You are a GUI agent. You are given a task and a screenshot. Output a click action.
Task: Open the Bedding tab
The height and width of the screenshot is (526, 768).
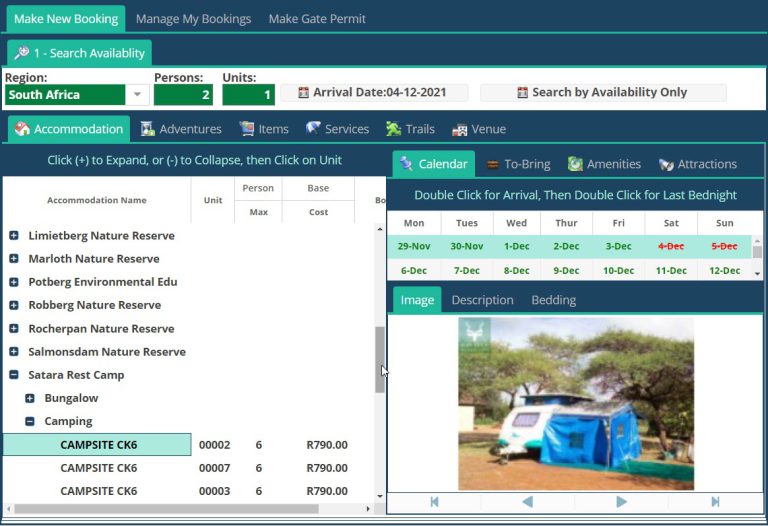click(553, 300)
